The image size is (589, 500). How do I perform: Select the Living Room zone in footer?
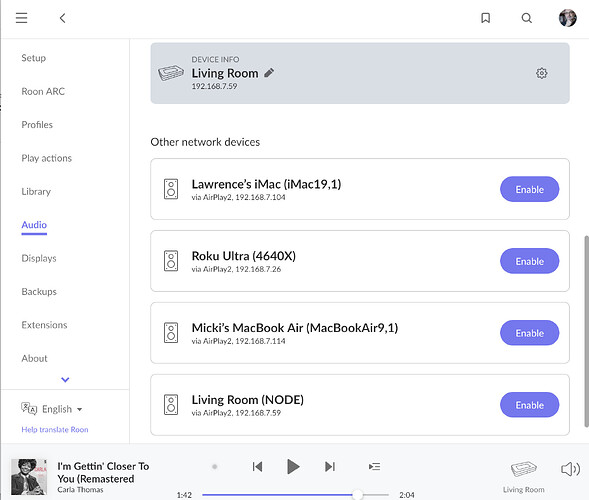click(x=524, y=476)
